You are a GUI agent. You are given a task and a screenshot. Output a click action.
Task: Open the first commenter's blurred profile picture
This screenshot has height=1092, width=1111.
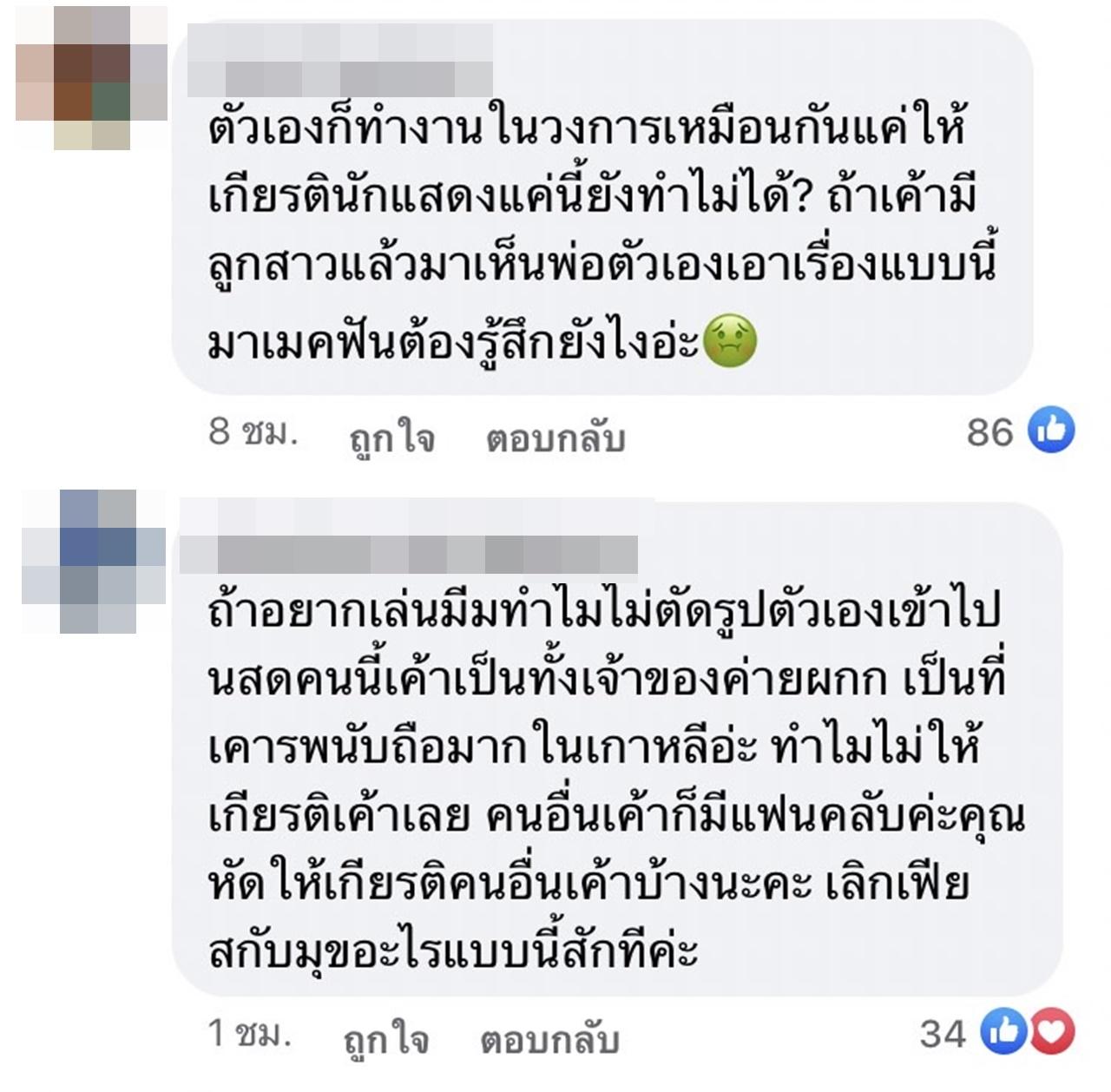pyautogui.click(x=91, y=78)
